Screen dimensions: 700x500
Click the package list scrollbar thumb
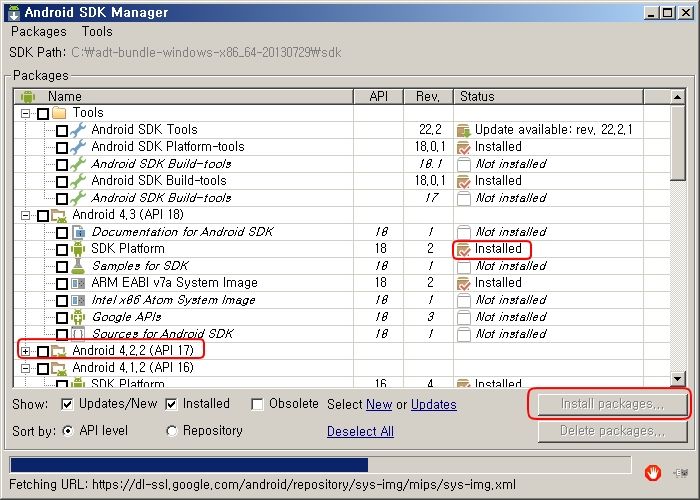point(677,143)
